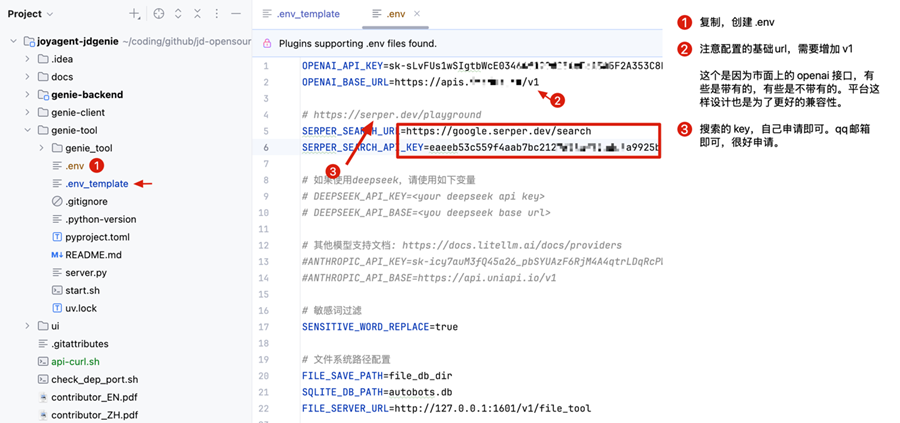This screenshot has height=423, width=900.
Task: Click the SERPER_SEARCH_URL value
Action: click(x=498, y=131)
